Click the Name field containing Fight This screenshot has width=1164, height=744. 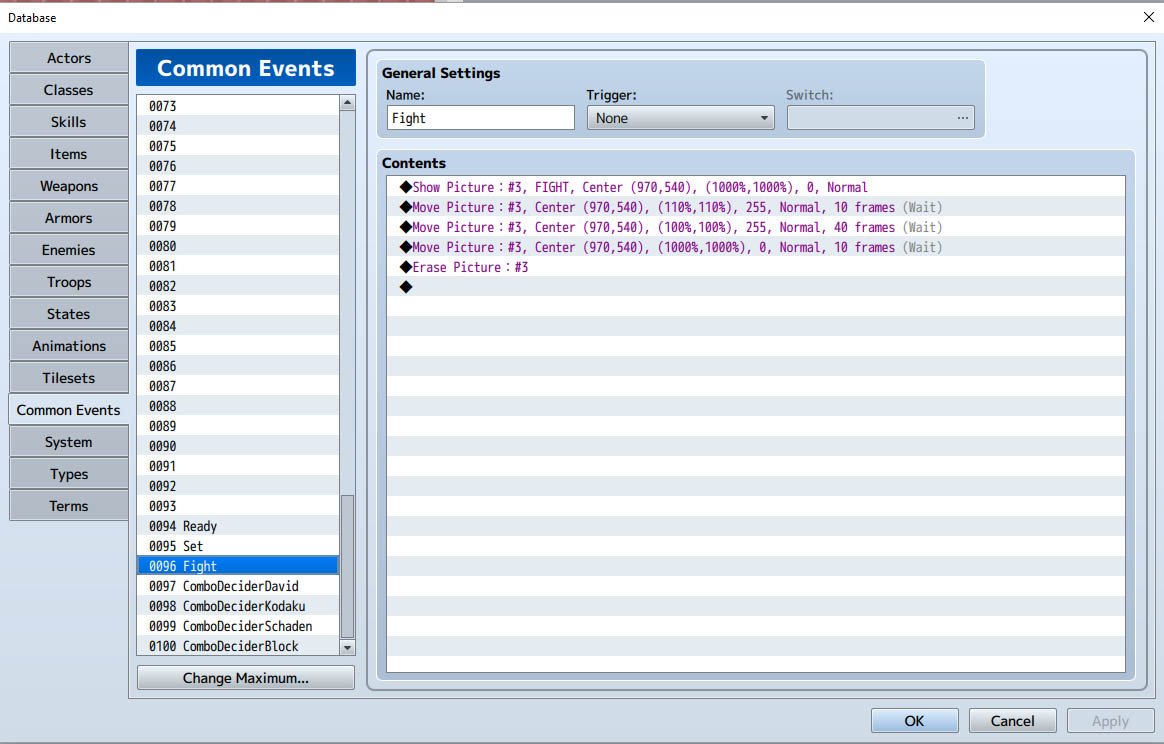pos(480,118)
